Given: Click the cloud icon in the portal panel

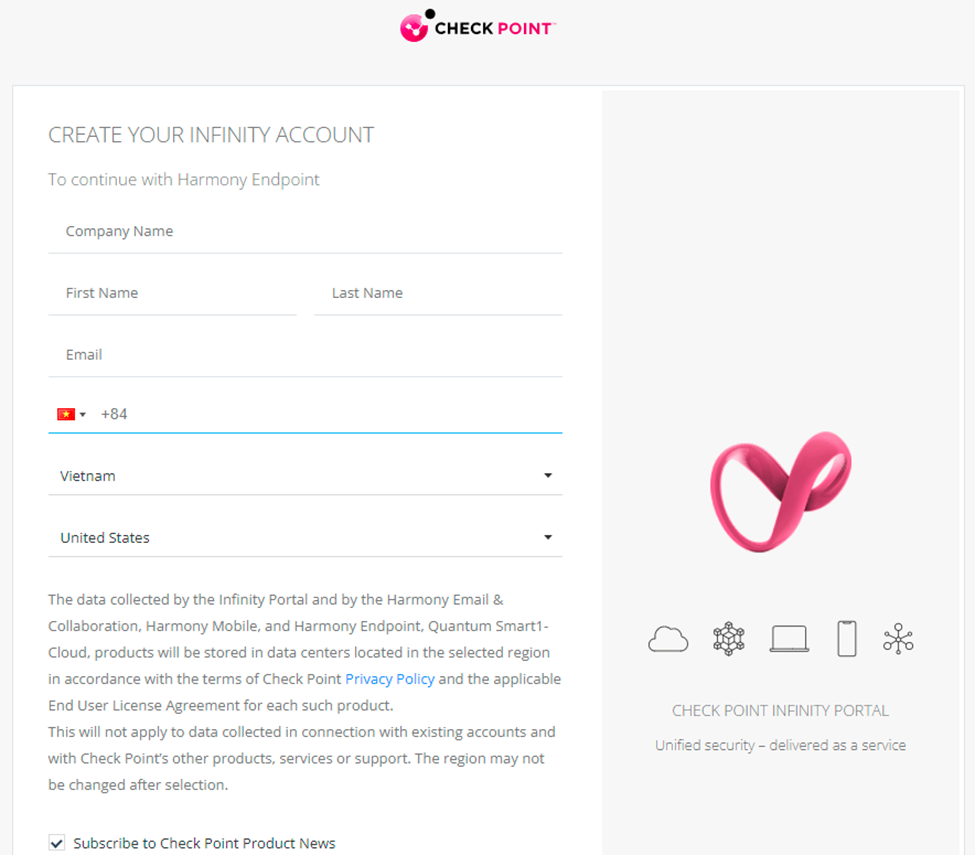Looking at the screenshot, I should [x=668, y=639].
